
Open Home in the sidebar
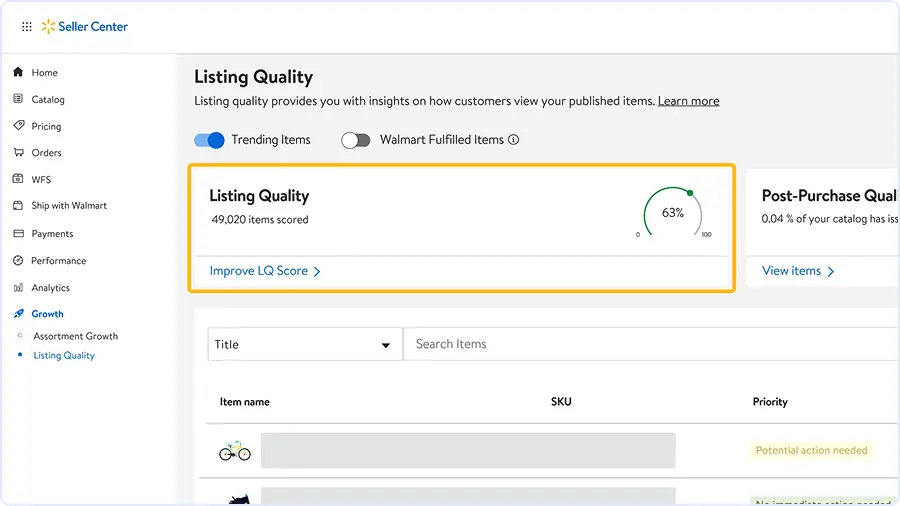click(x=44, y=72)
